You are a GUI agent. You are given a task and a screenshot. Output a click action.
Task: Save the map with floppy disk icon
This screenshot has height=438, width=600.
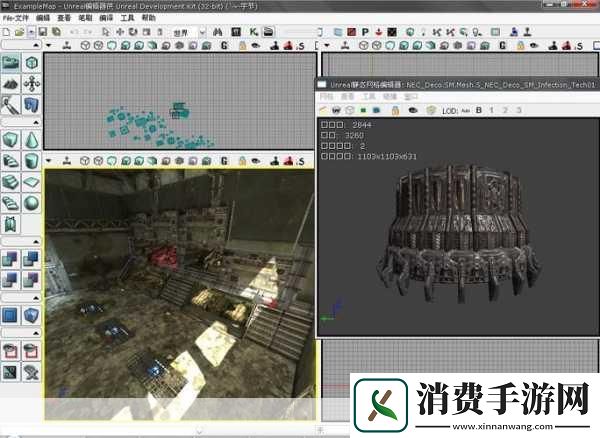(x=42, y=32)
